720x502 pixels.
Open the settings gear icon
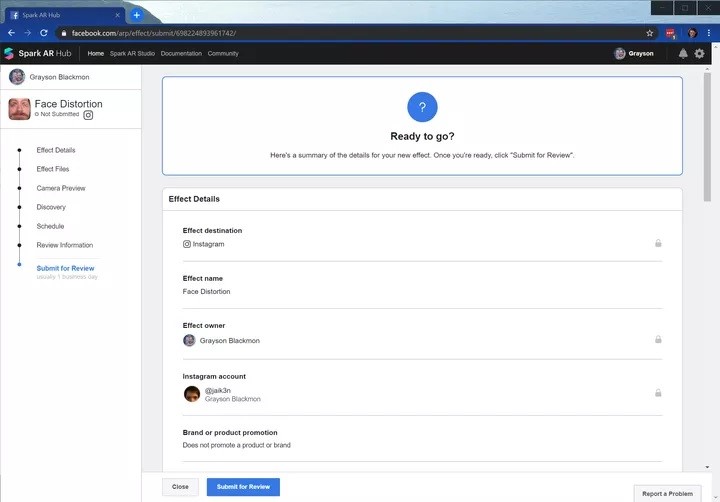pos(699,54)
